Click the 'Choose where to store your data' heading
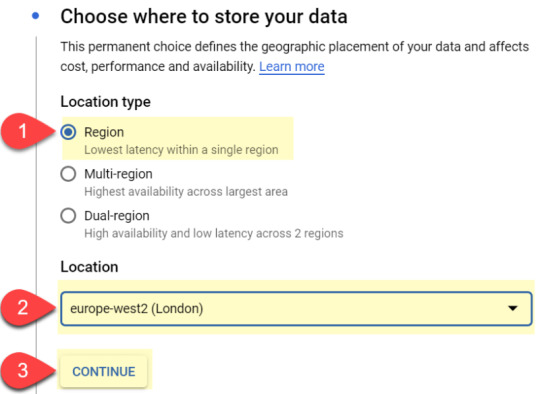The image size is (540, 394). tap(204, 17)
